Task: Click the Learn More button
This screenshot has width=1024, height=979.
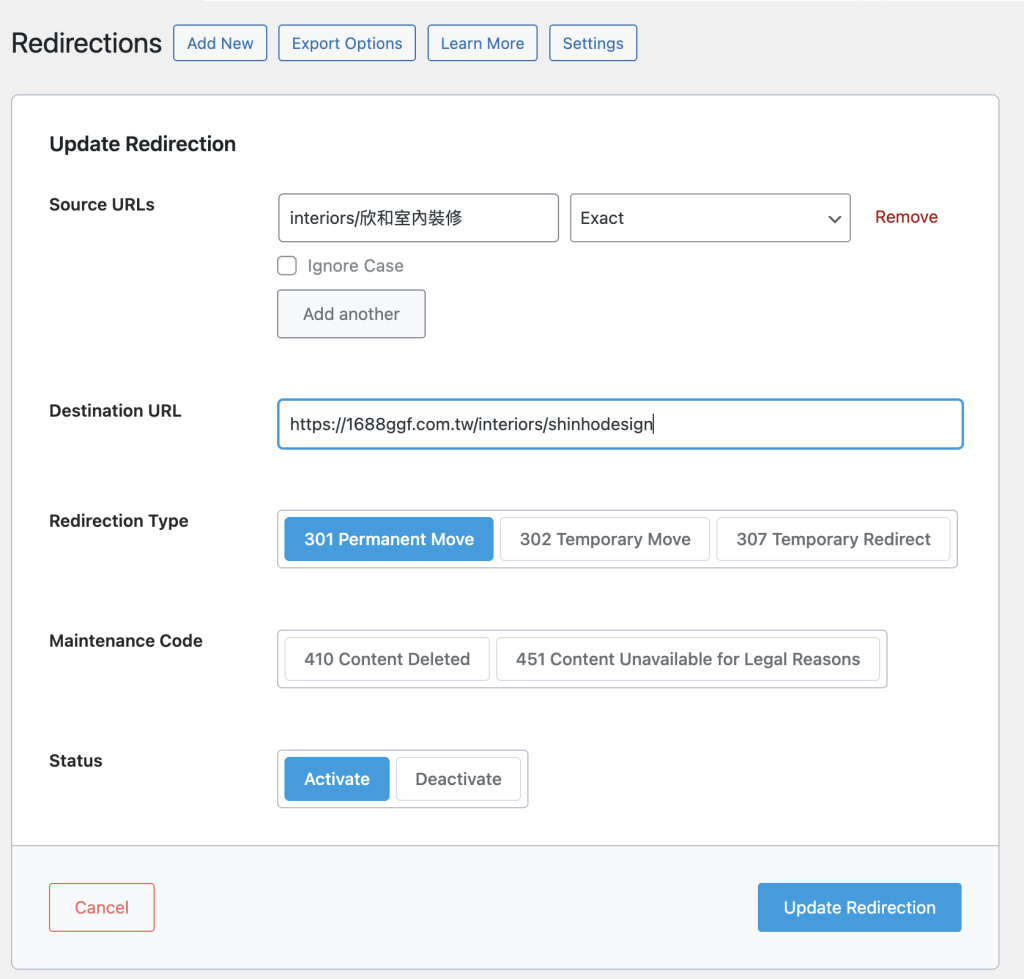Action: [x=482, y=43]
